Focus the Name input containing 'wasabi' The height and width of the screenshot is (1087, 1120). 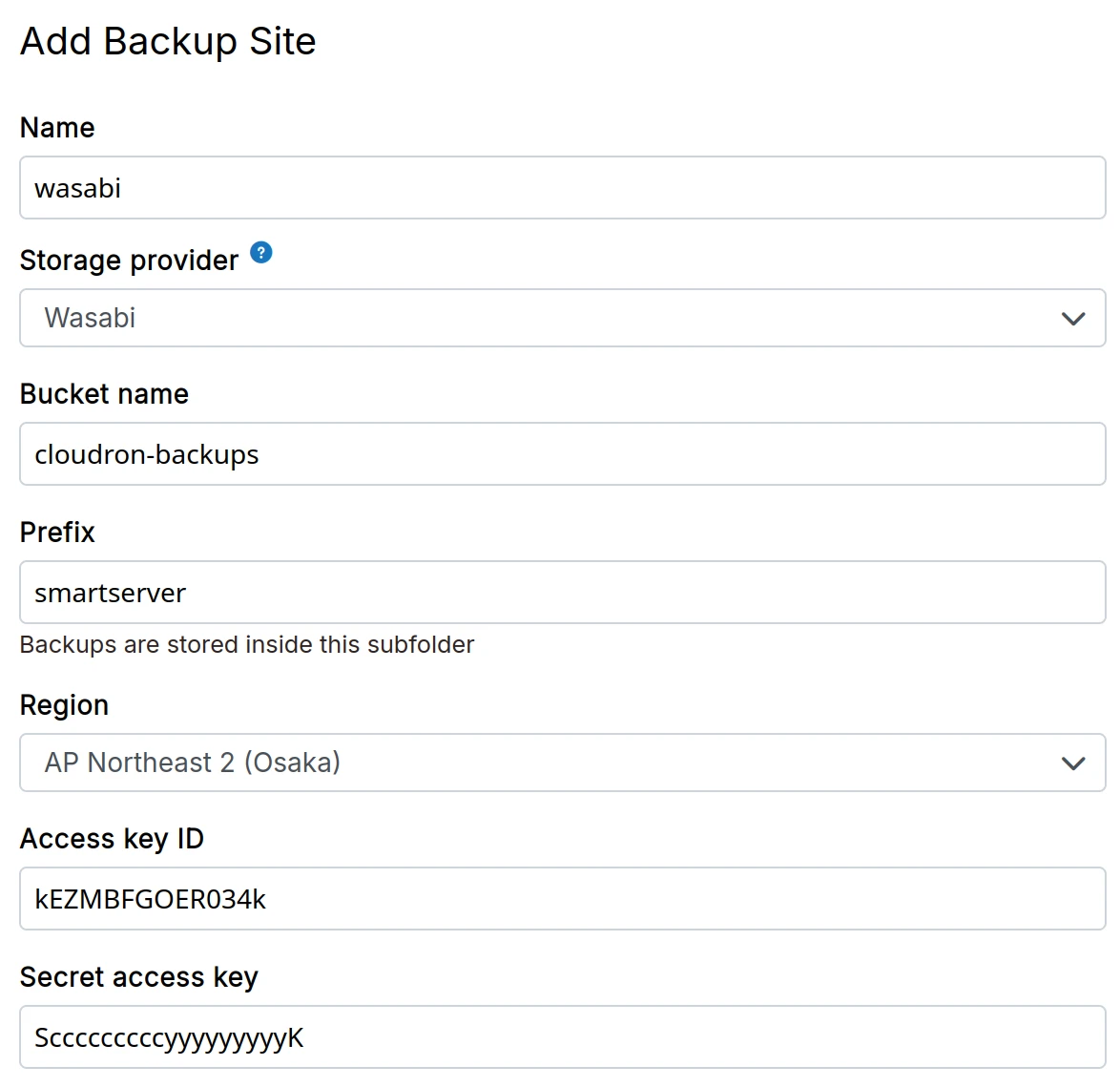click(x=562, y=188)
